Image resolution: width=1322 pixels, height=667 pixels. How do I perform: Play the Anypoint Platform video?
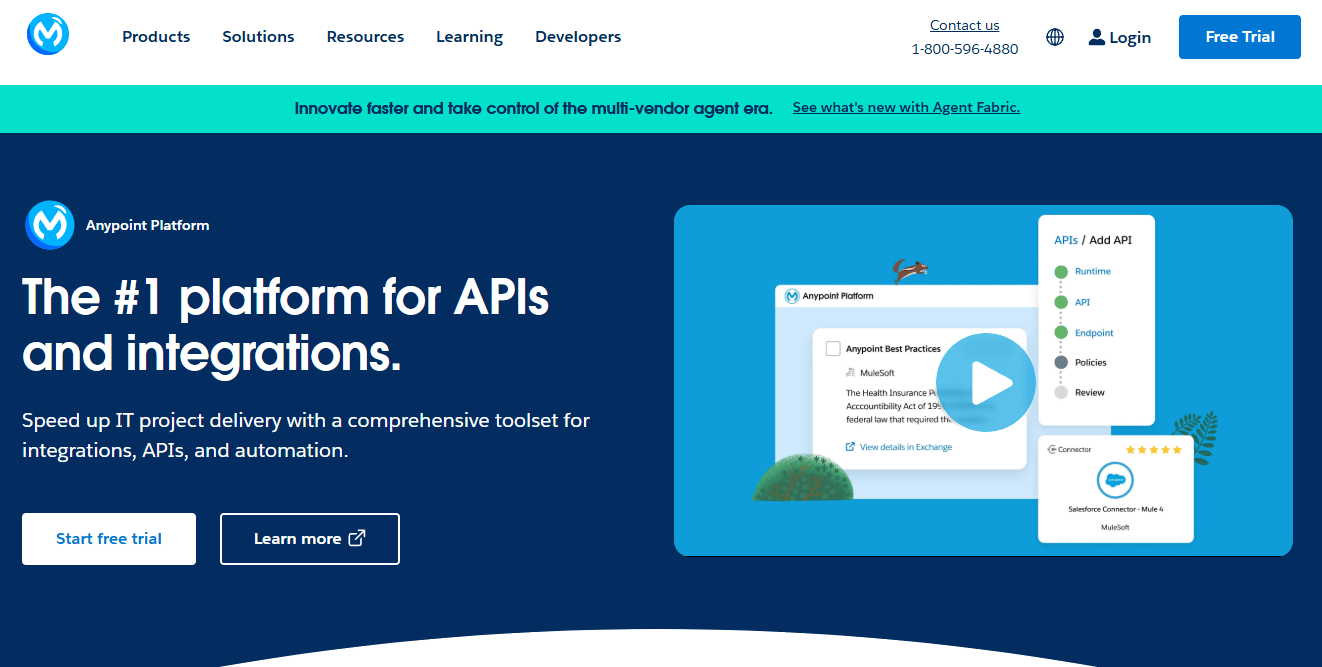(x=986, y=383)
